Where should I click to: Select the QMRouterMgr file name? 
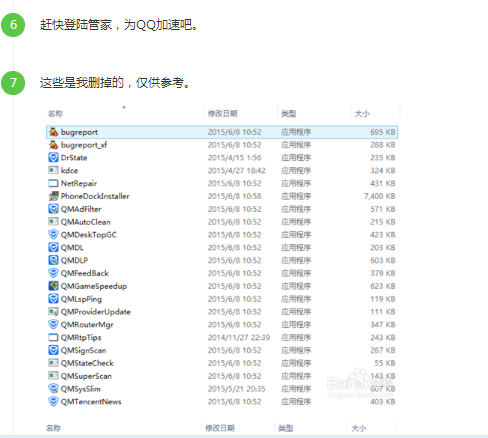pyautogui.click(x=87, y=325)
